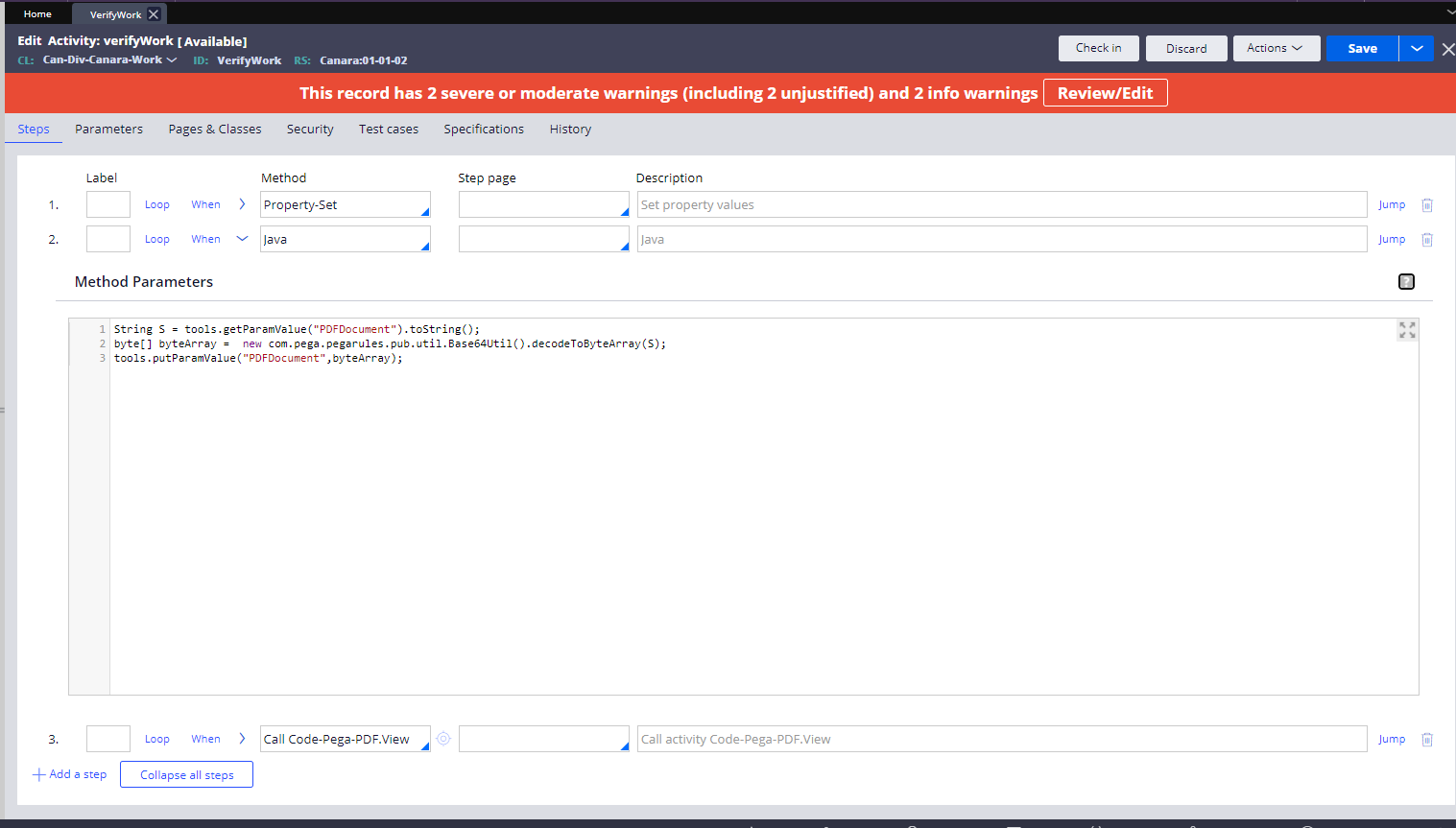Click the Label input field for step 1
The width and height of the screenshot is (1456, 828).
(x=107, y=203)
